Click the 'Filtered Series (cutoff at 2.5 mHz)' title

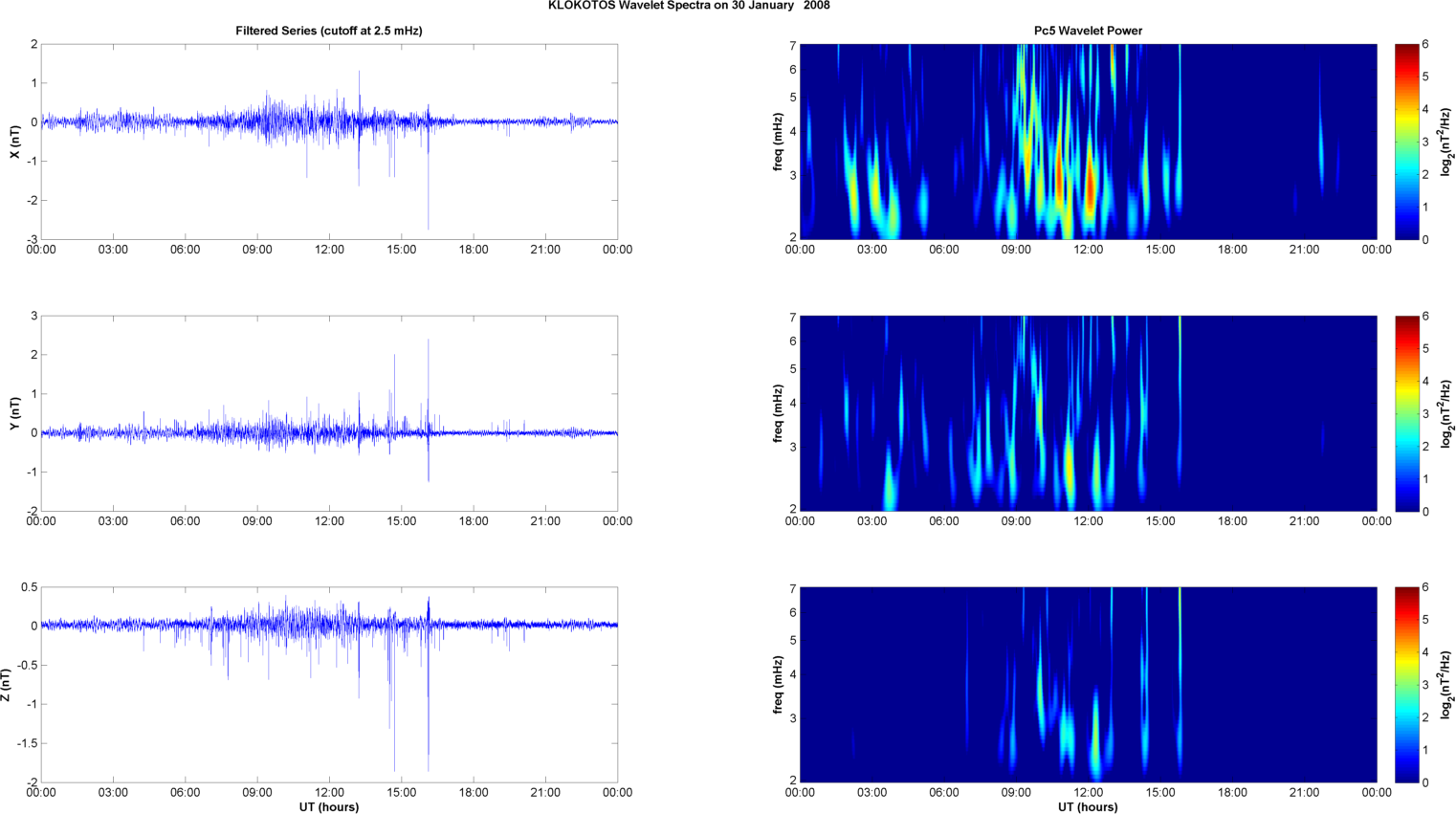(x=329, y=31)
